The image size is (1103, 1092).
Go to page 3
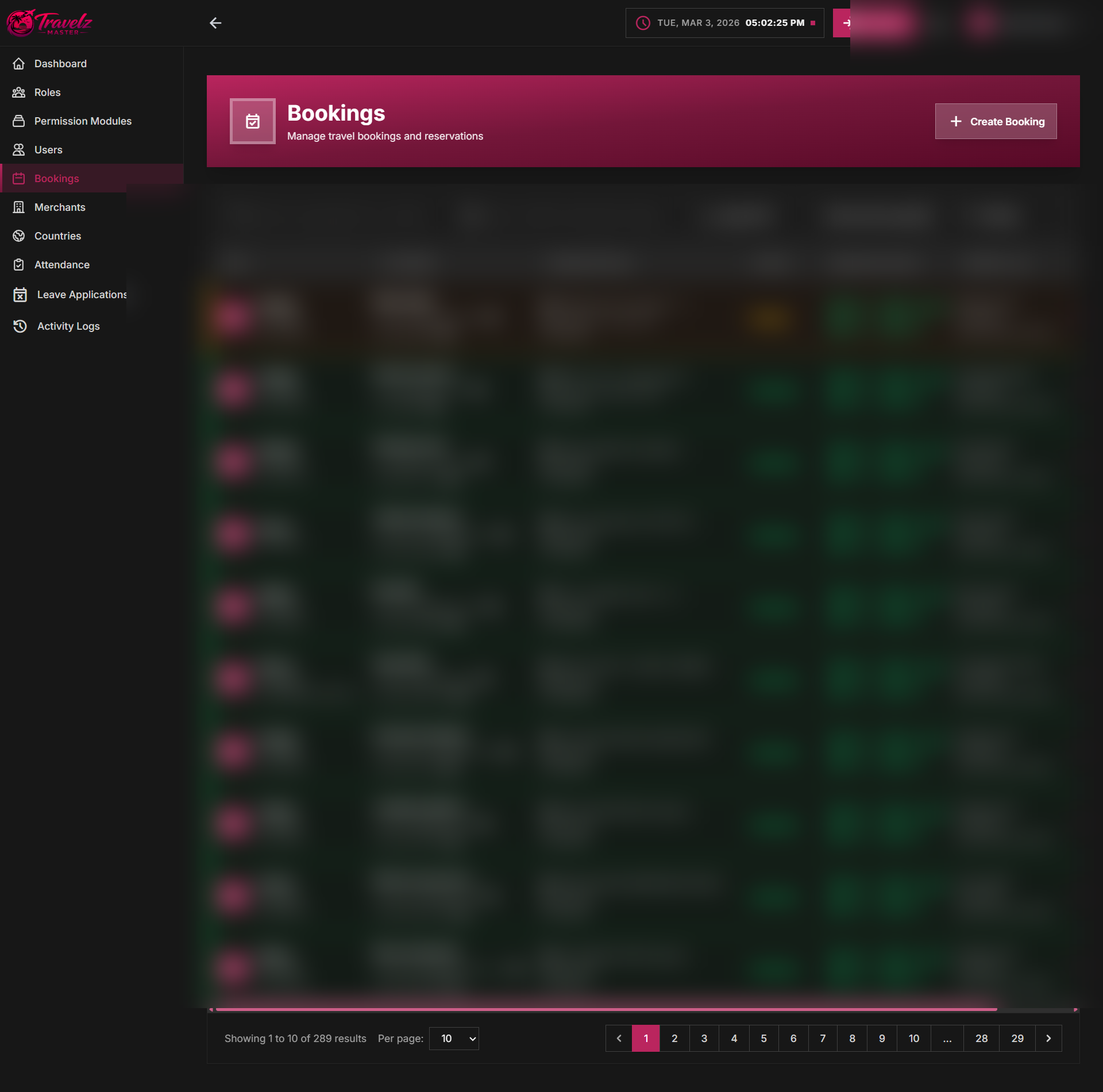click(704, 1039)
